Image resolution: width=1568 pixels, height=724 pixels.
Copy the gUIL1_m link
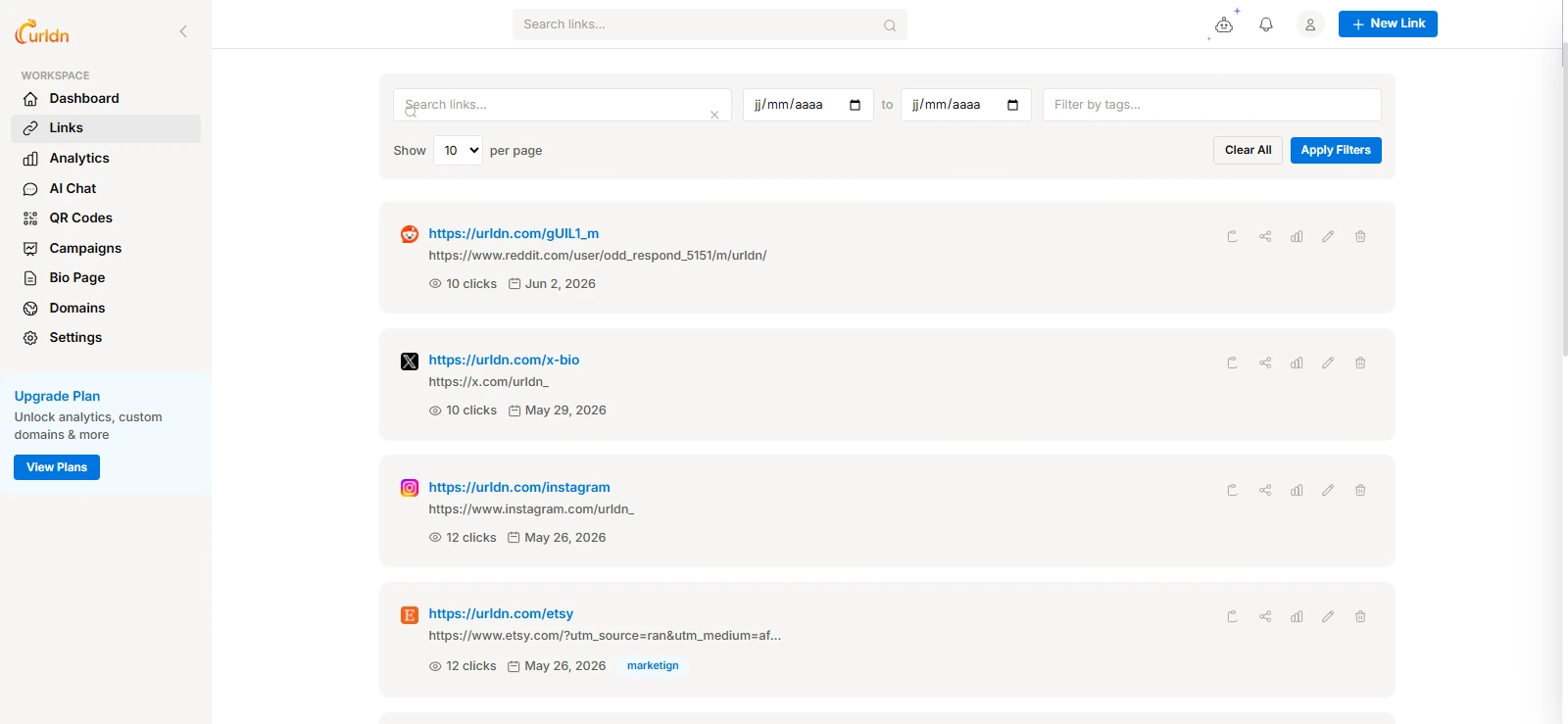[x=1233, y=236]
